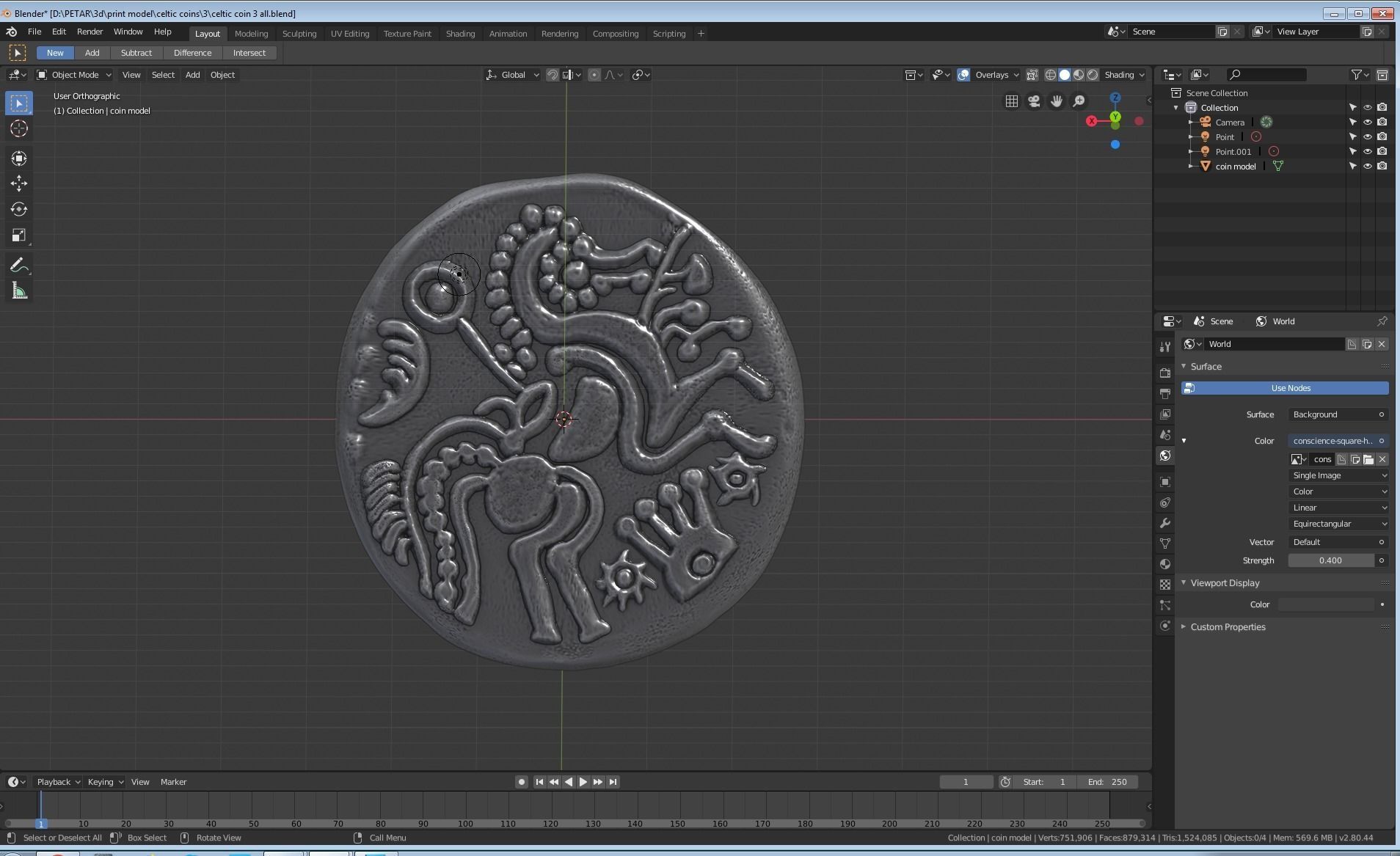Open the Global orientation dropdown
This screenshot has width=1400, height=856.
coord(512,75)
